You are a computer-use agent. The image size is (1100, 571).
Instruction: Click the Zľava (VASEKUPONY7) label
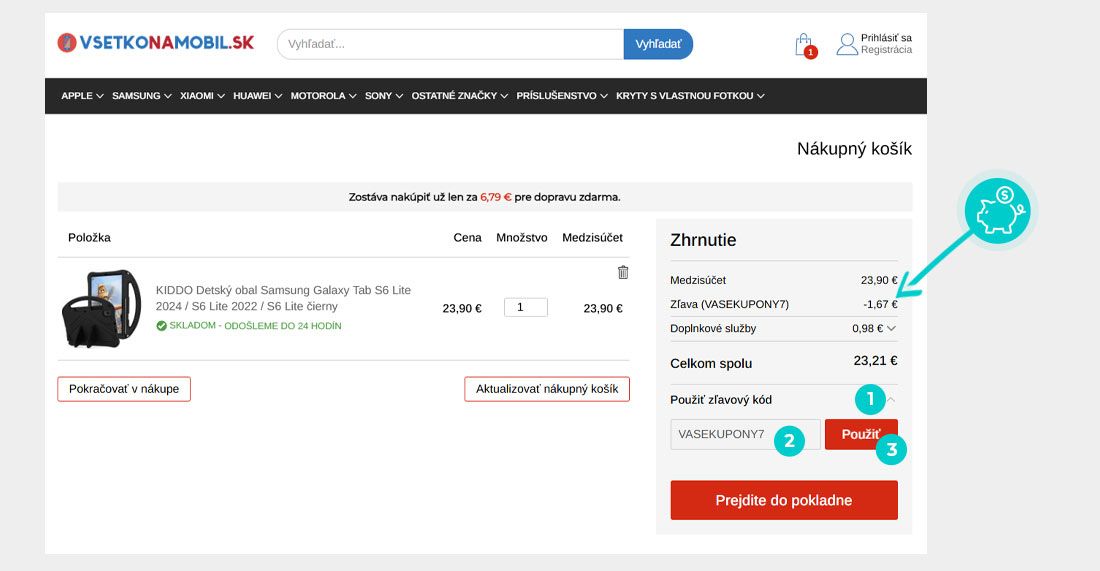pyautogui.click(x=730, y=304)
